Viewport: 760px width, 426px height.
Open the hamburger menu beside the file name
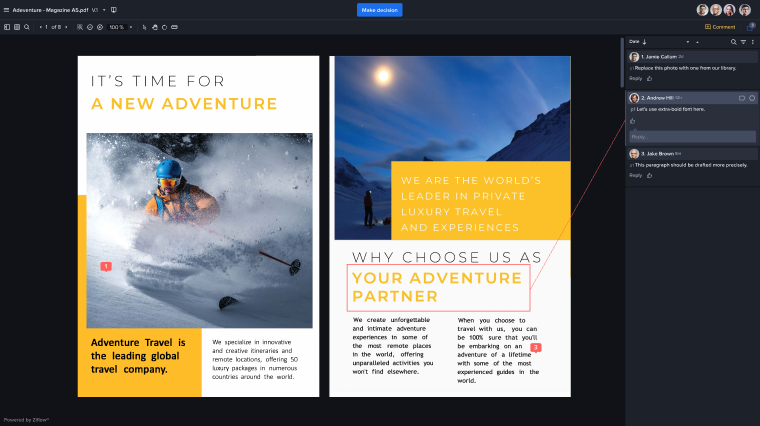pyautogui.click(x=6, y=9)
